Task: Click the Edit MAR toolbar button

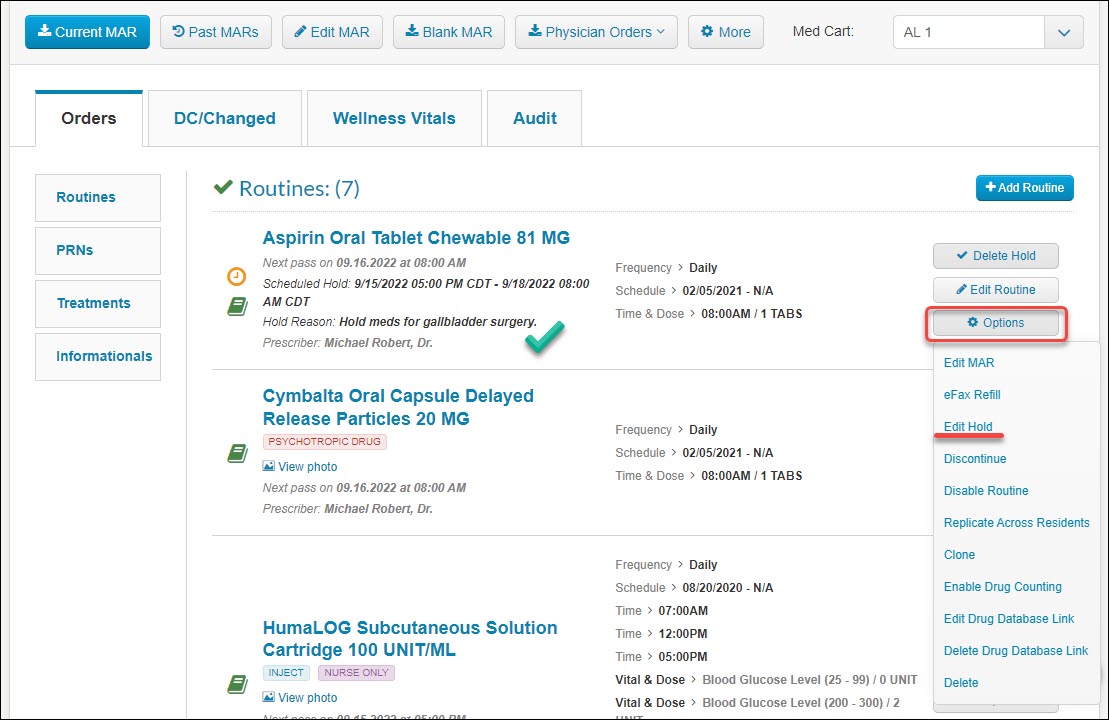Action: click(332, 32)
